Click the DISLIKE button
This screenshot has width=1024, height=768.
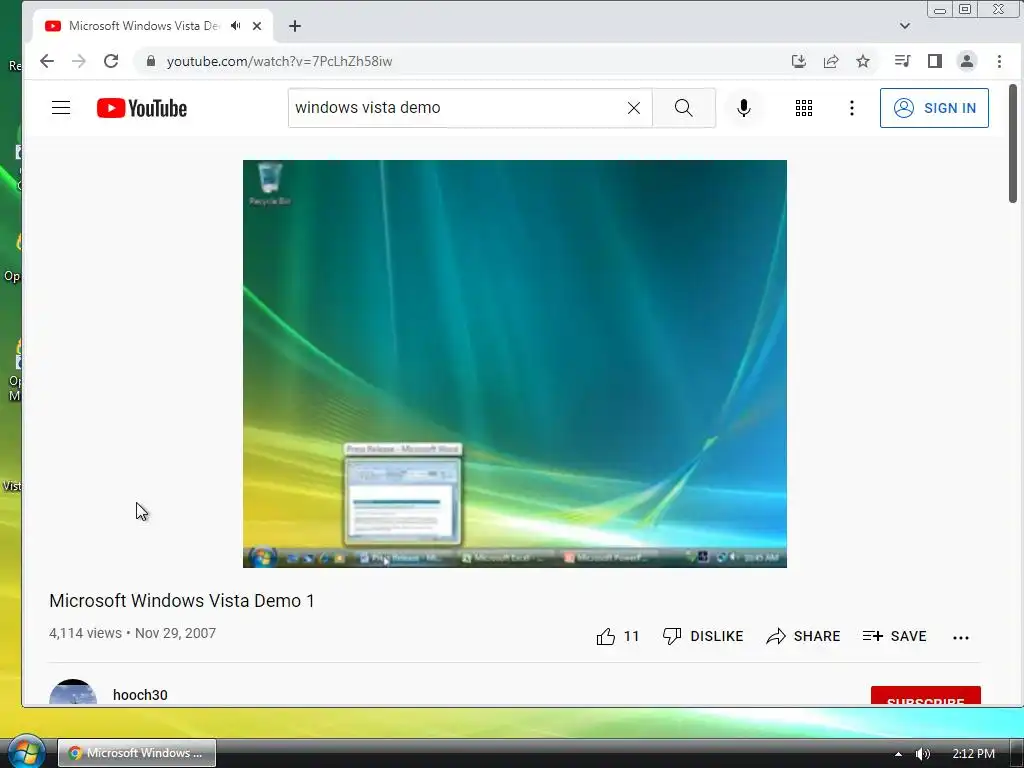pyautogui.click(x=703, y=636)
